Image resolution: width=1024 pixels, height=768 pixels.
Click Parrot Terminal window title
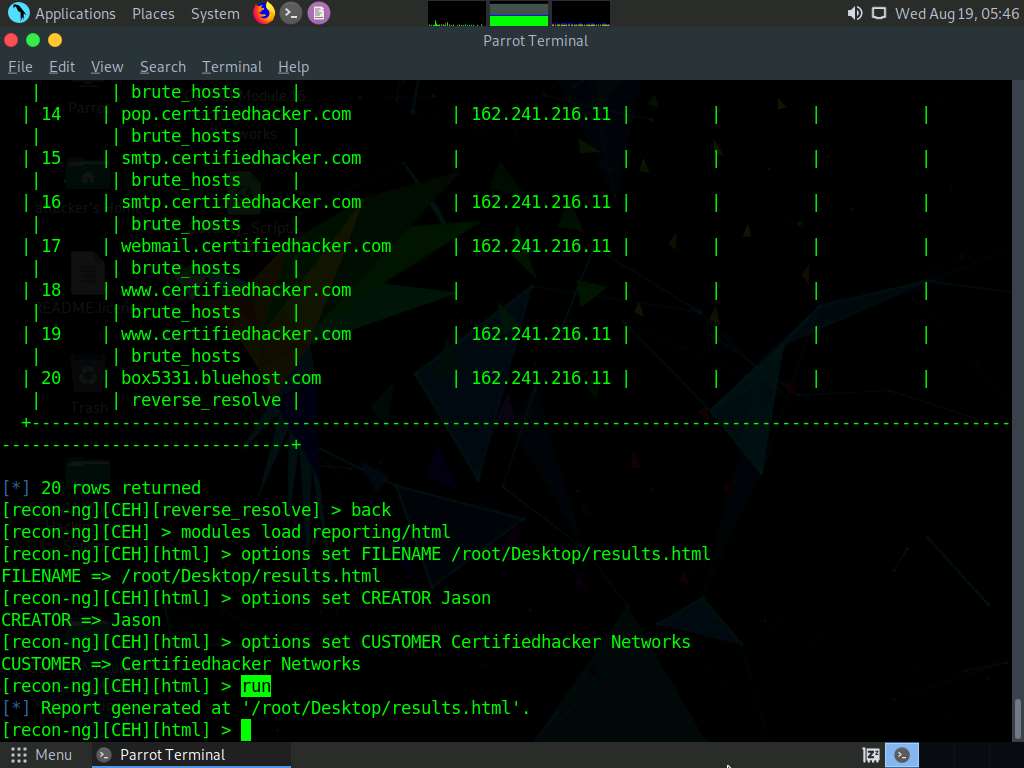click(536, 40)
